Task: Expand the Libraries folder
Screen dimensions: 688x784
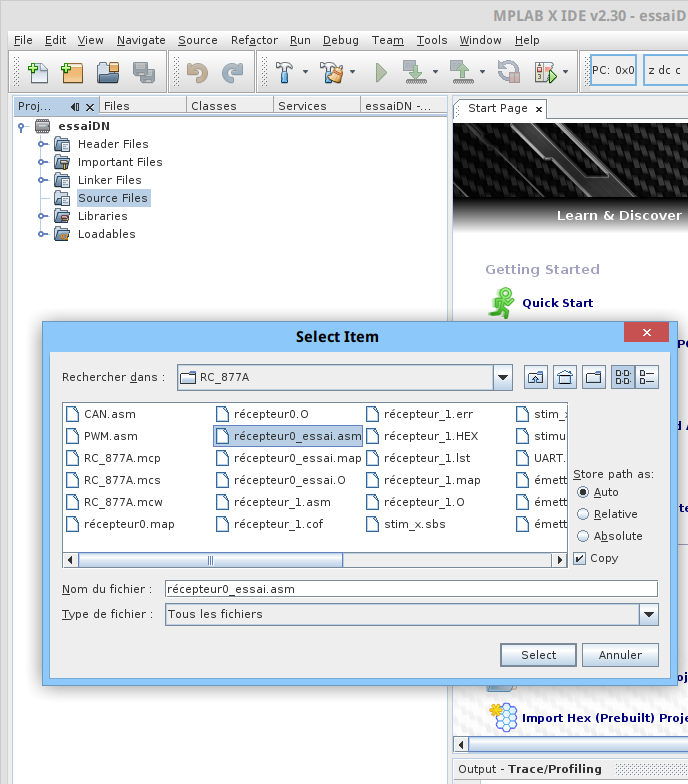Action: pyautogui.click(x=43, y=216)
